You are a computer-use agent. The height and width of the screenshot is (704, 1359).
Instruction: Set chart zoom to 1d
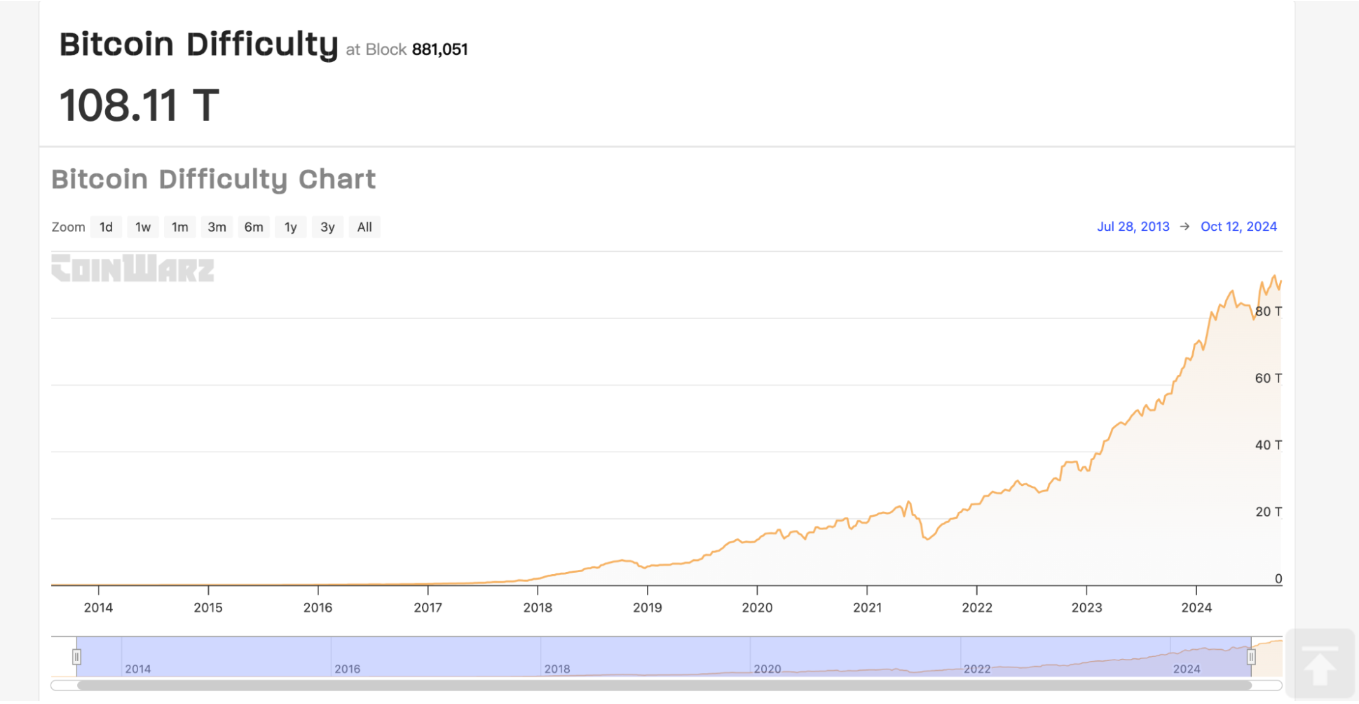(x=106, y=227)
